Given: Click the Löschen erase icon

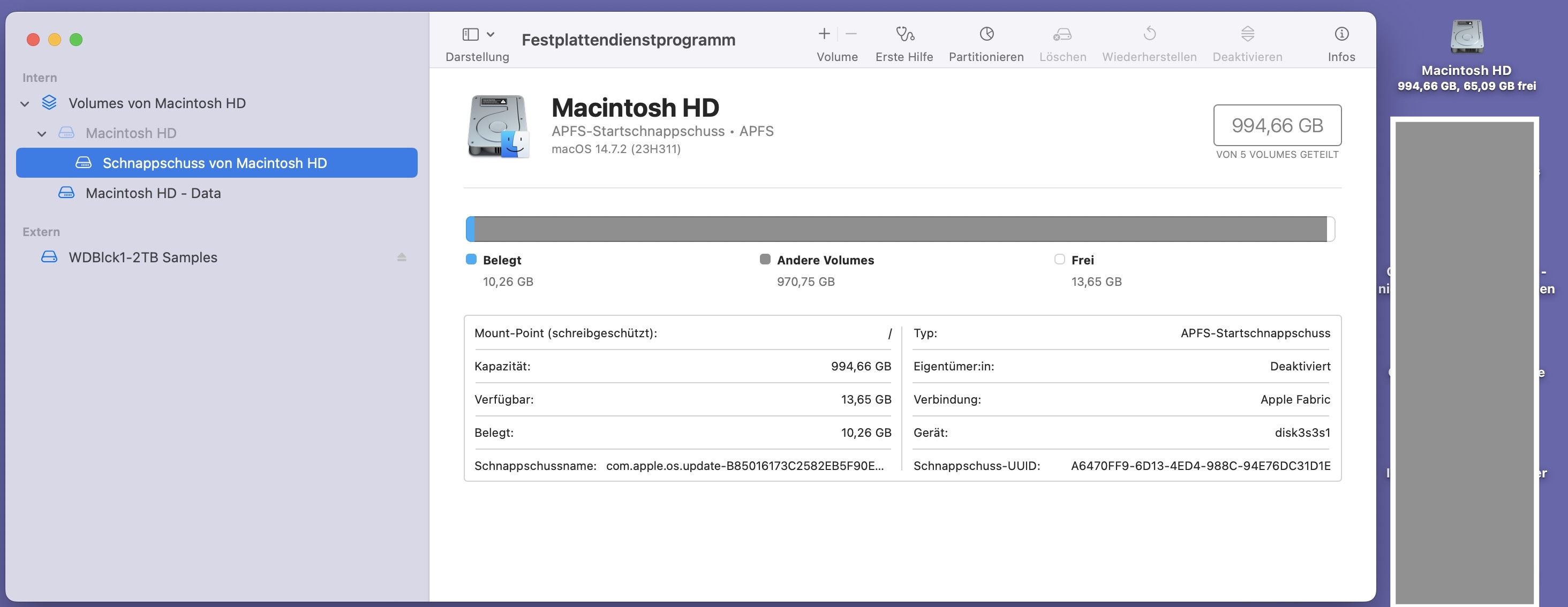Looking at the screenshot, I should pos(1062,34).
